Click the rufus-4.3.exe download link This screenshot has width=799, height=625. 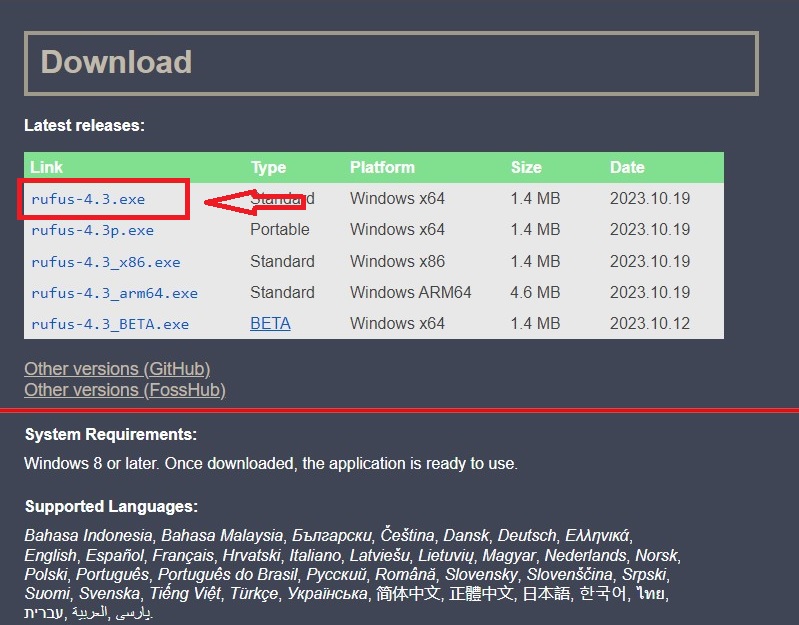pos(88,199)
